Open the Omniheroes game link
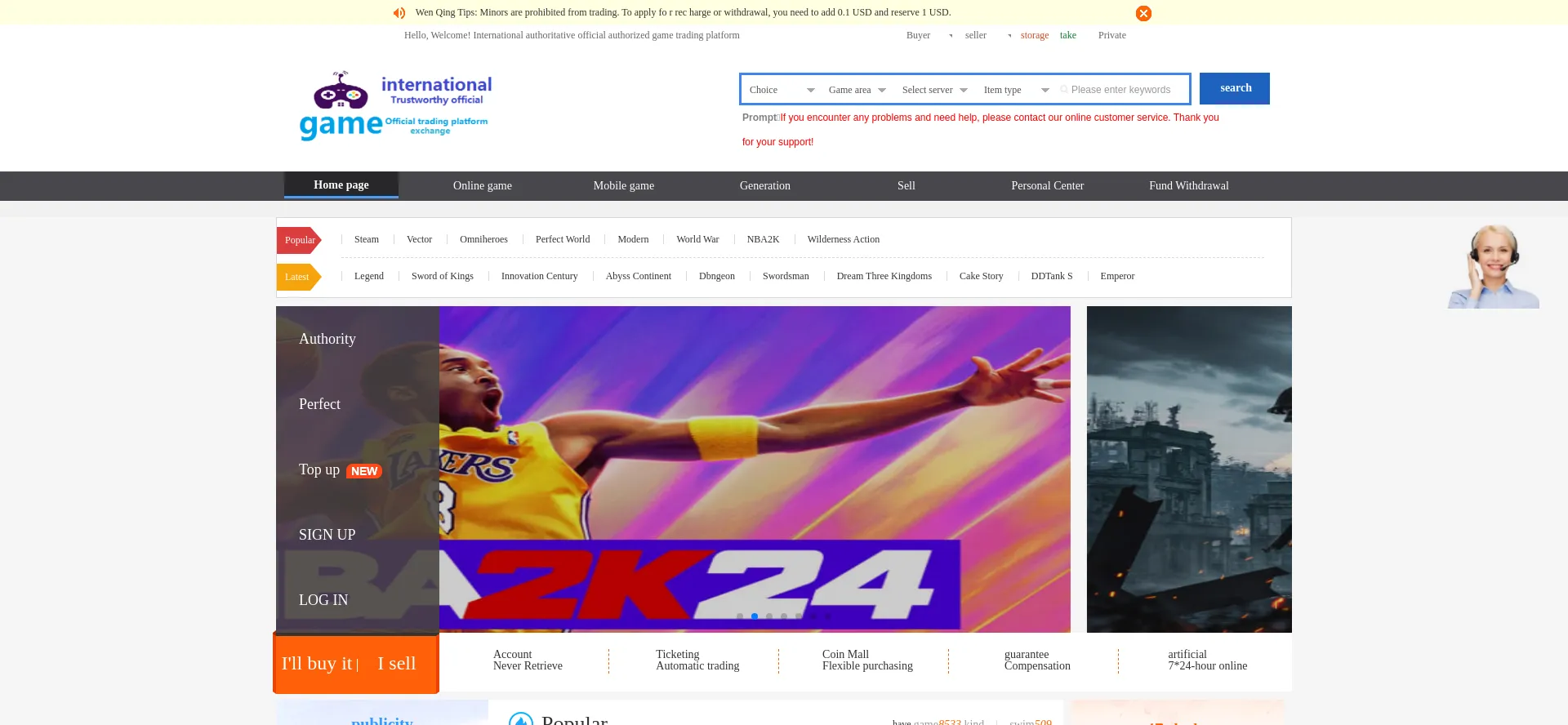Screen dimensions: 1568x725 click(483, 239)
